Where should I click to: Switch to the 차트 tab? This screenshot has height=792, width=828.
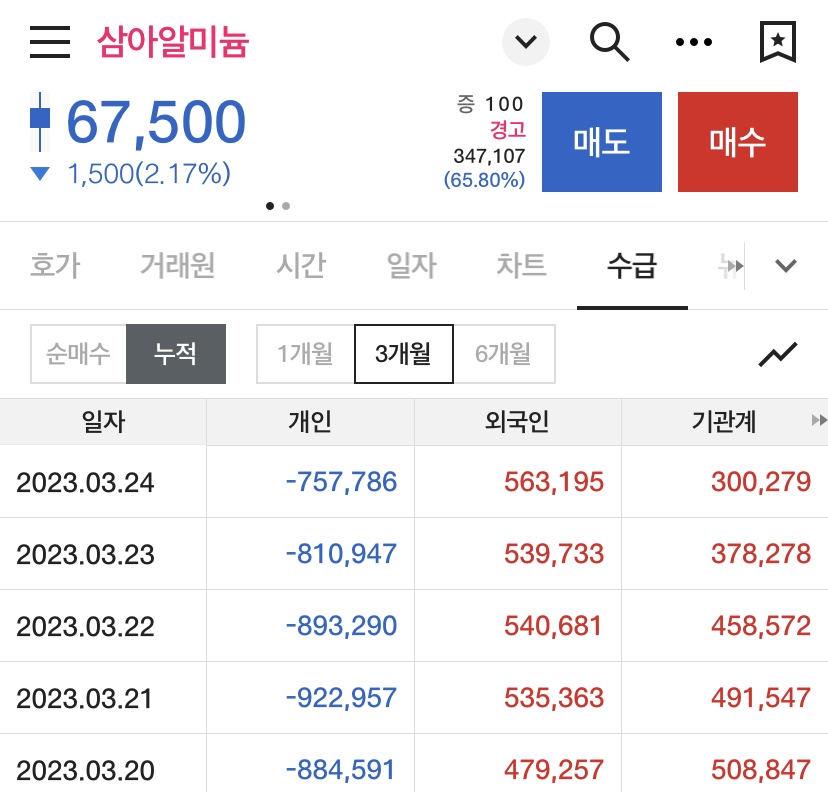tap(521, 266)
